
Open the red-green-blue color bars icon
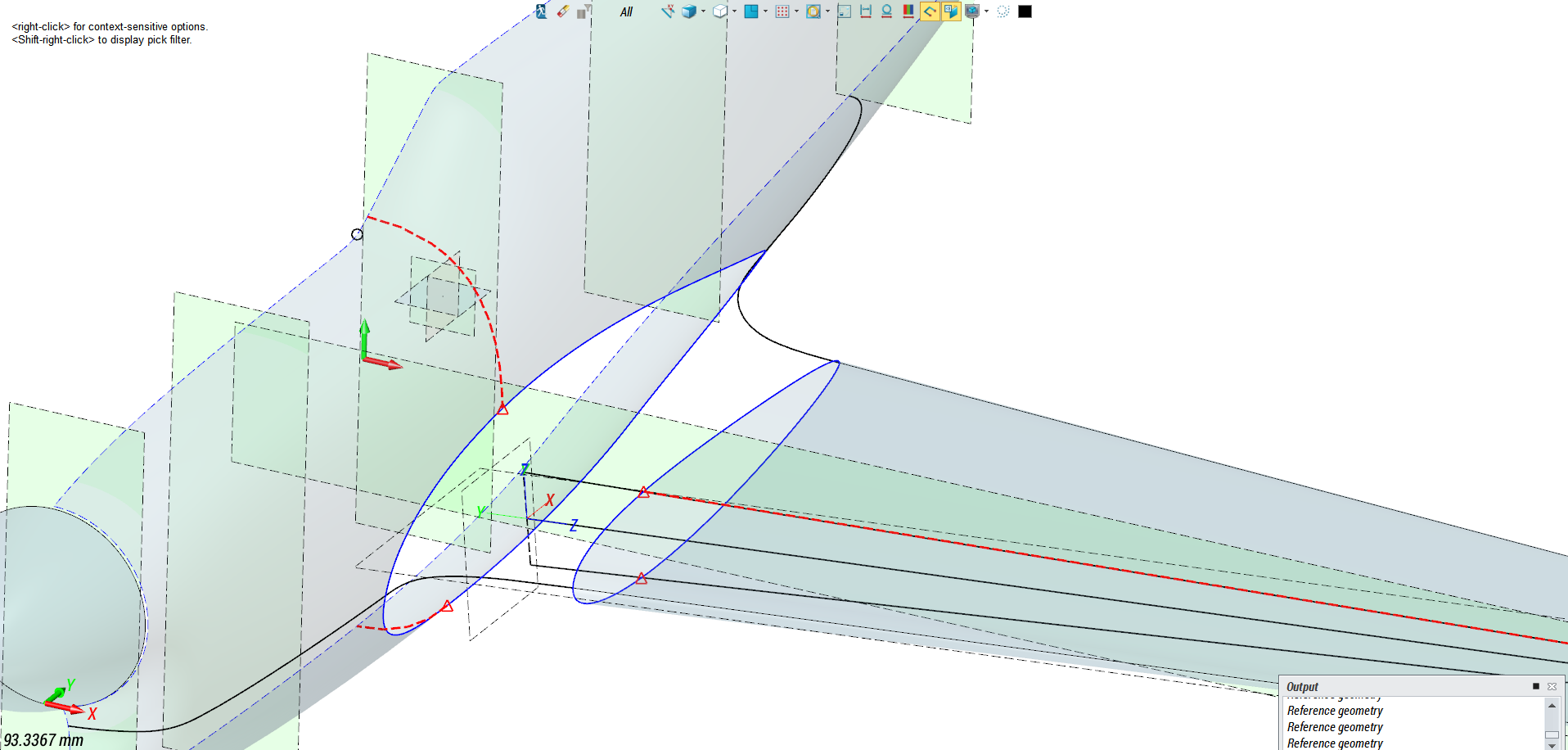908,11
